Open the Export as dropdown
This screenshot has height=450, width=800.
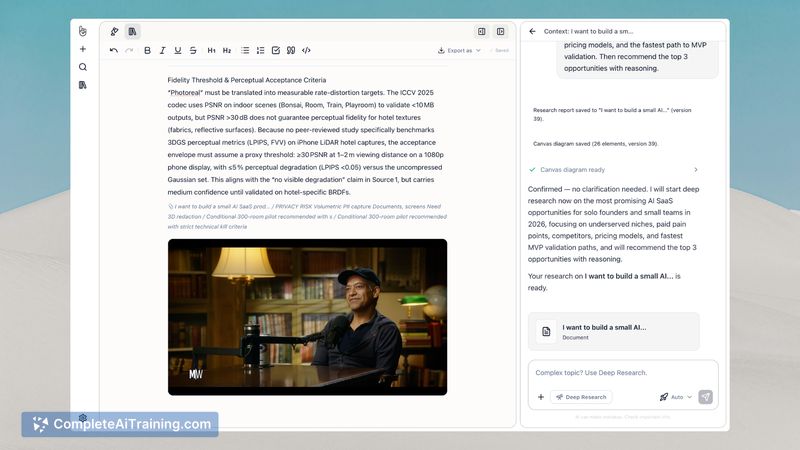(459, 51)
